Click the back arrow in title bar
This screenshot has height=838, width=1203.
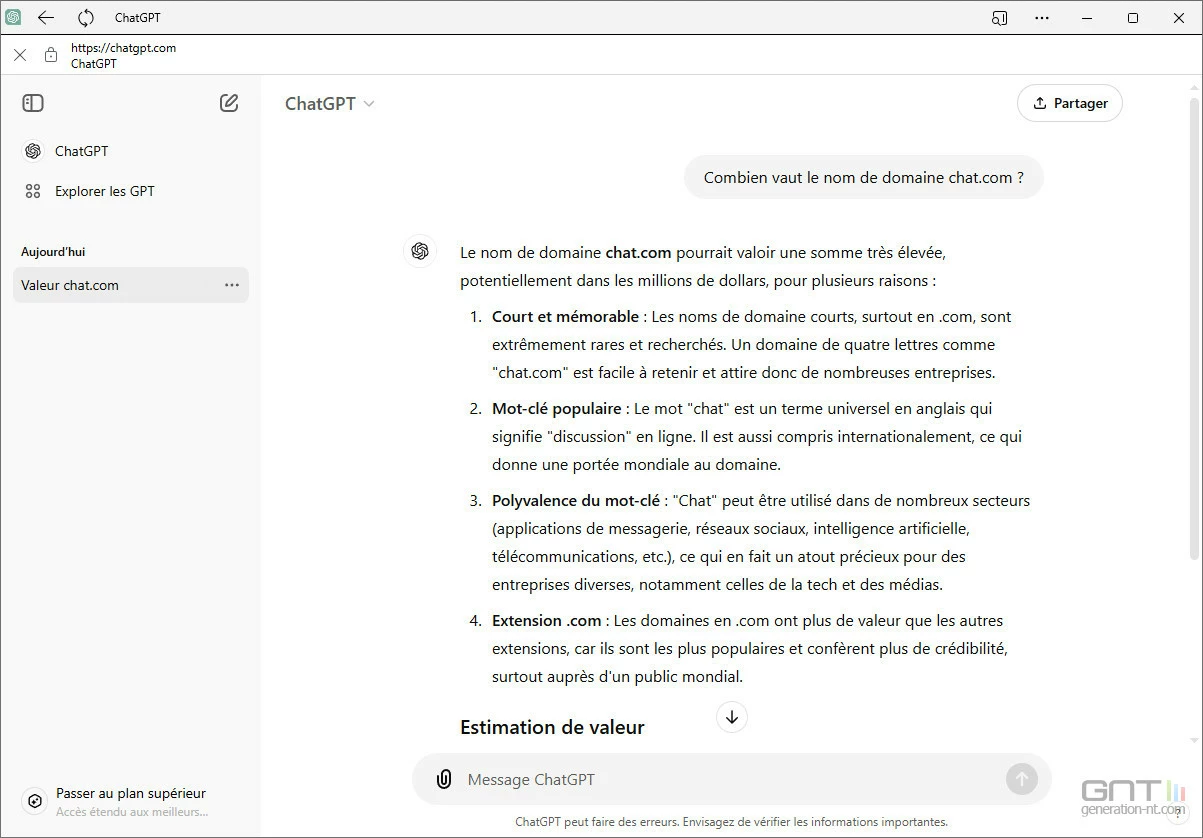(x=46, y=18)
